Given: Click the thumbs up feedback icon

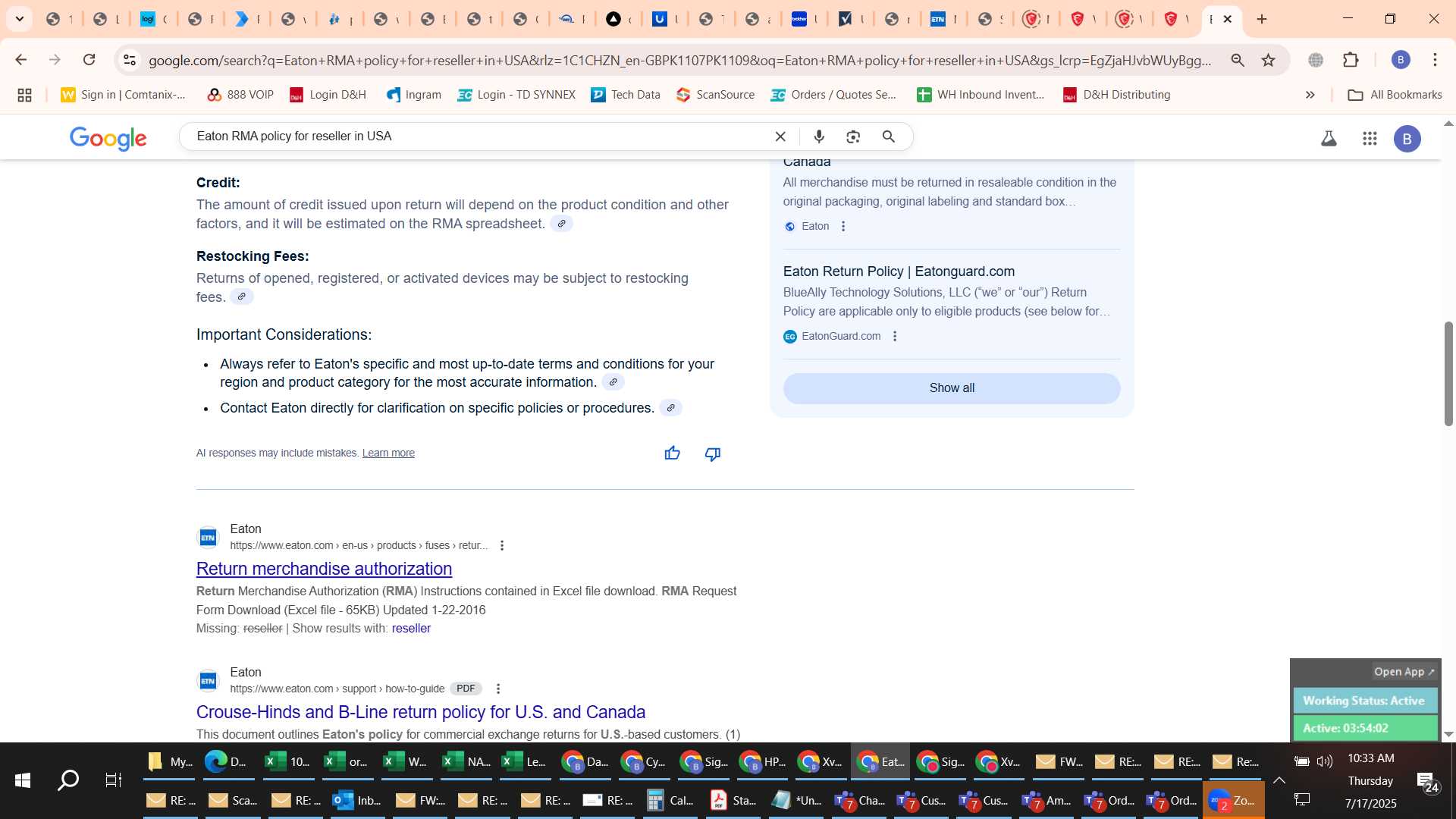Looking at the screenshot, I should coord(672,453).
